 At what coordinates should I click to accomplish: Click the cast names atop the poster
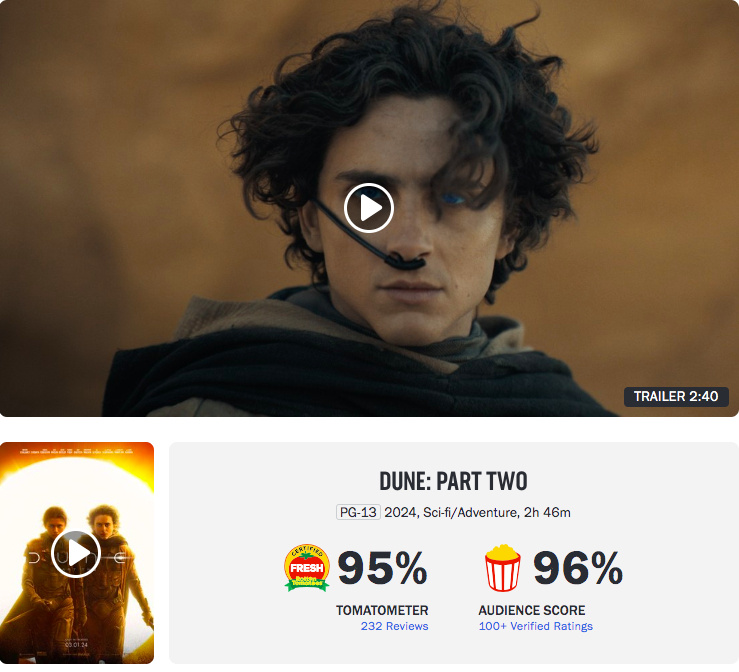tap(76, 451)
